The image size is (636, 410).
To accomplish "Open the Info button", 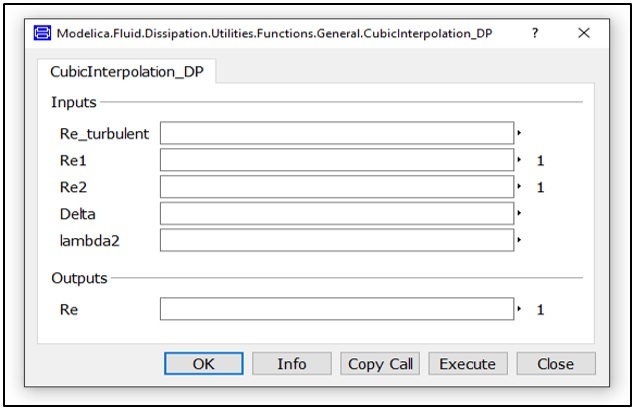I will tap(292, 363).
